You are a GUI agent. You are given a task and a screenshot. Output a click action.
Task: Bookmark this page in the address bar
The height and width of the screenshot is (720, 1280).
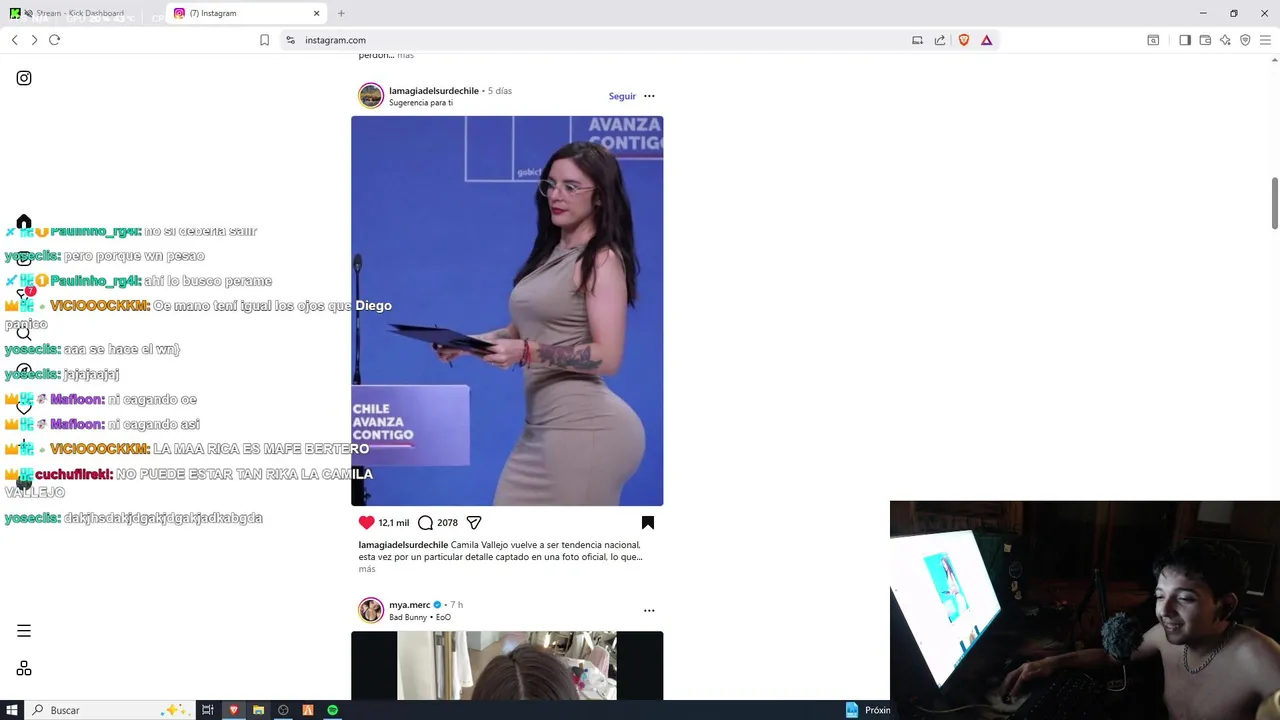(x=264, y=40)
